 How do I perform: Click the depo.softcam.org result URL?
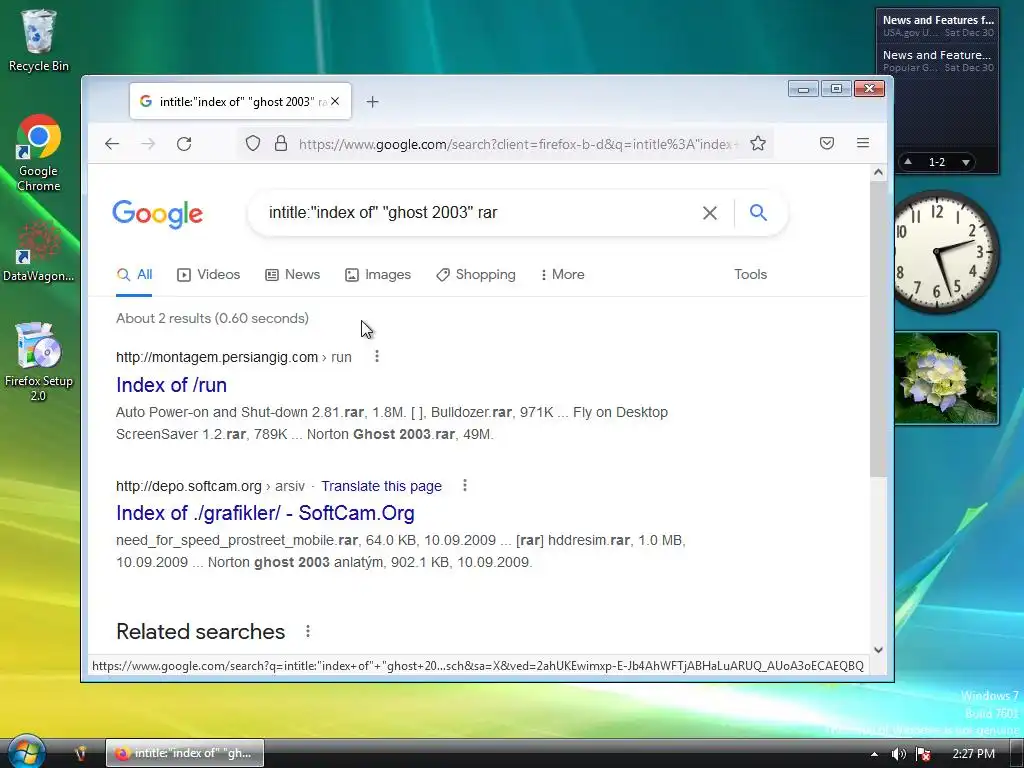210,486
